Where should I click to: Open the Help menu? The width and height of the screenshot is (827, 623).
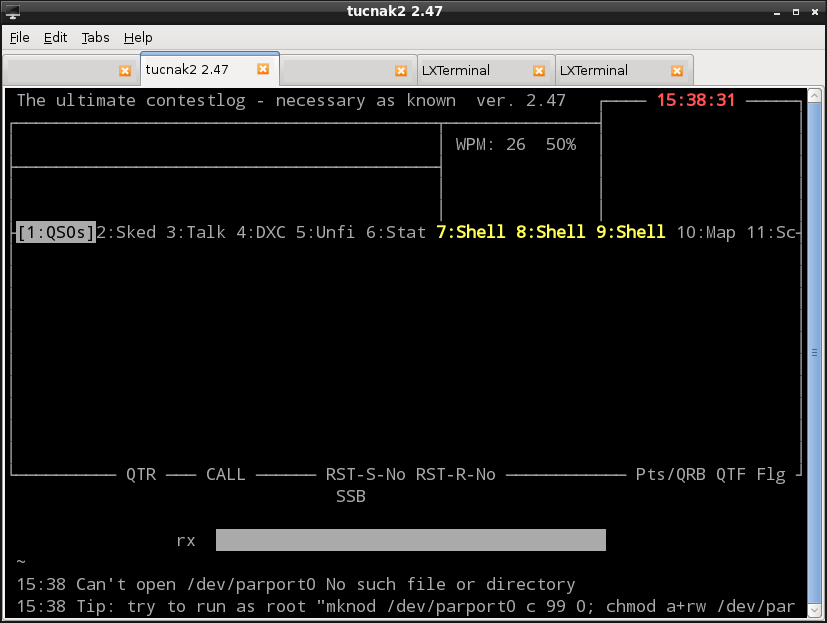[x=138, y=37]
